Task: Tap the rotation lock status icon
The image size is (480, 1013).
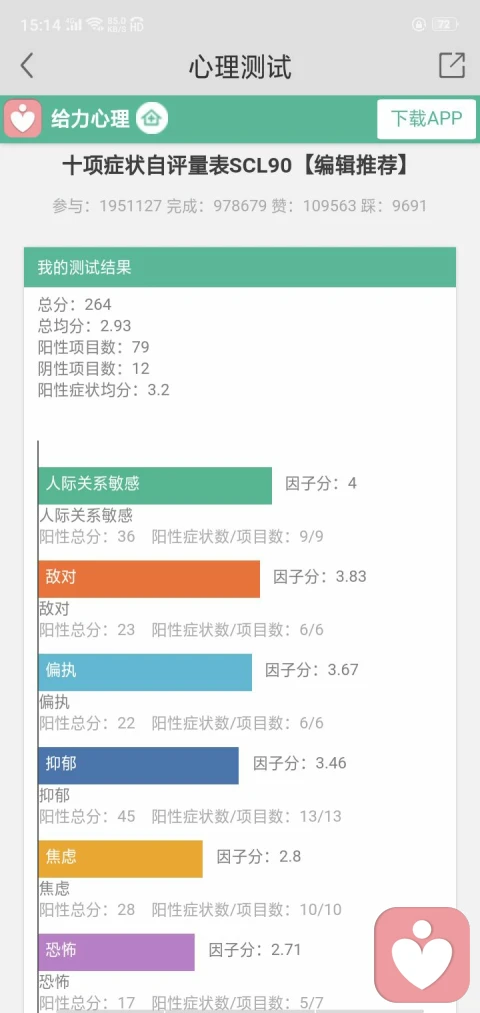Action: click(x=419, y=25)
